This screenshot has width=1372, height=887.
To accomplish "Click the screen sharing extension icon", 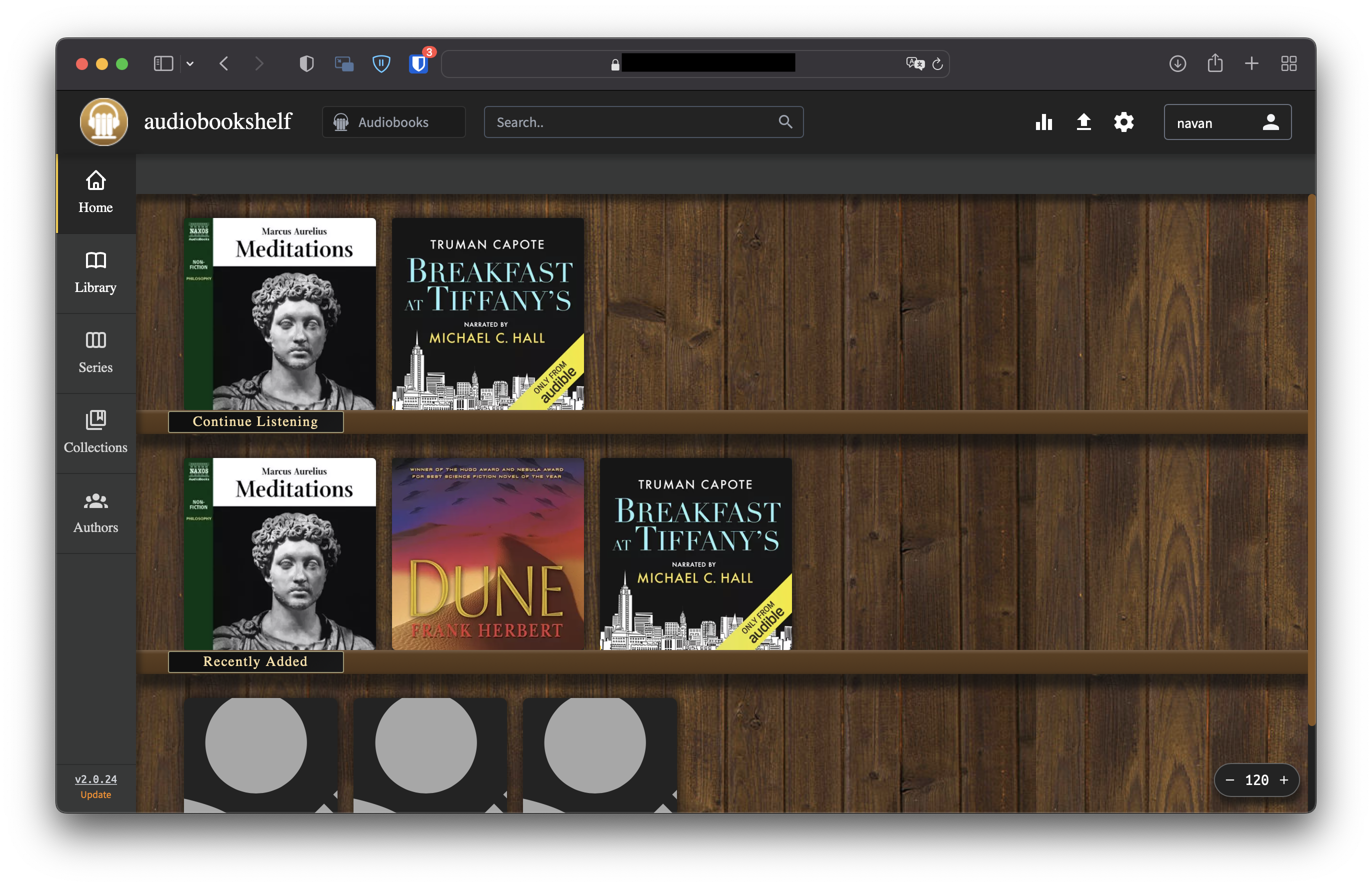I will pos(344,63).
